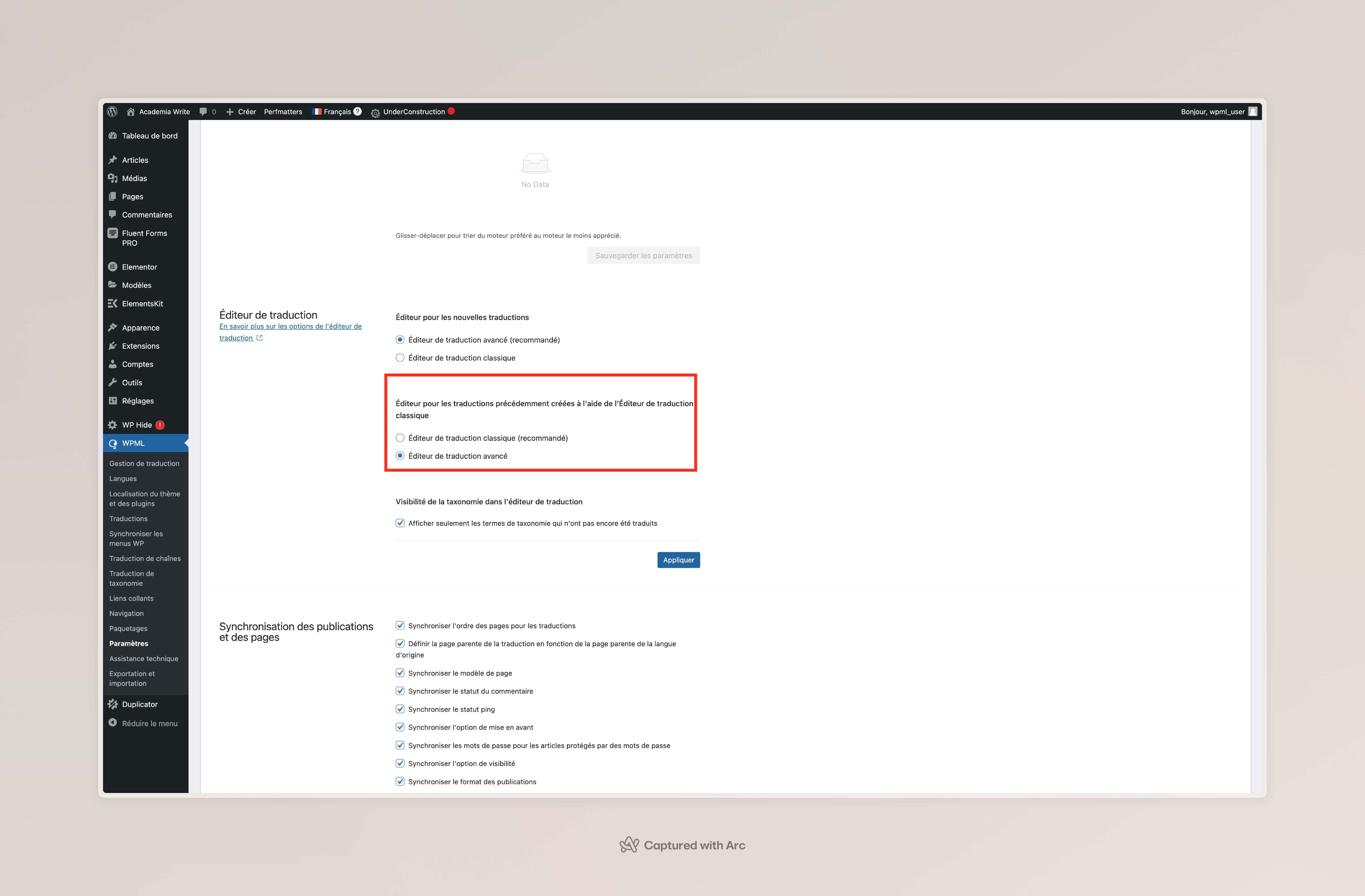Open Traduction de chaînes submenu item
The height and width of the screenshot is (896, 1365).
145,558
